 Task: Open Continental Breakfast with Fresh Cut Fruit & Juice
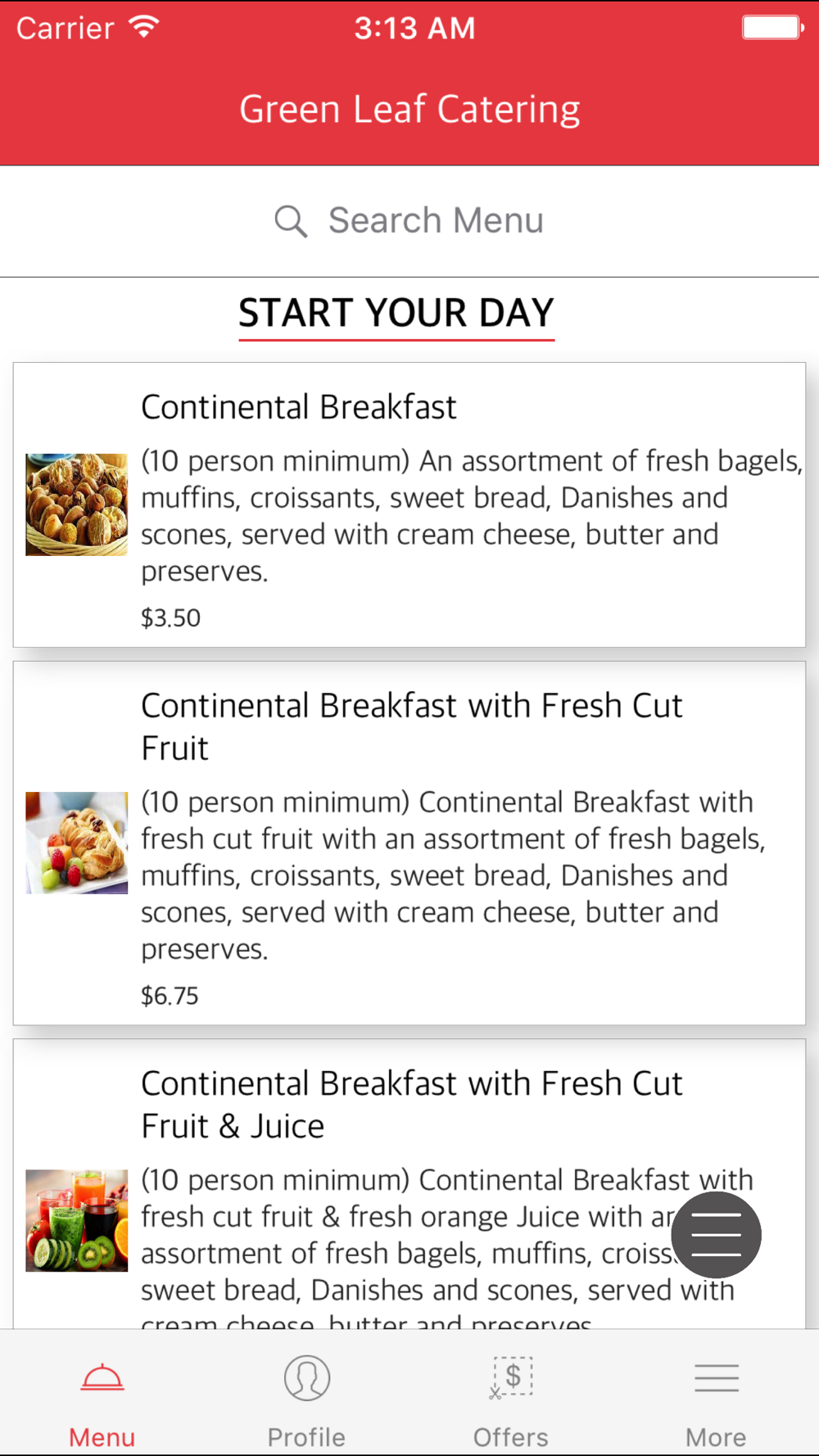click(411, 1105)
